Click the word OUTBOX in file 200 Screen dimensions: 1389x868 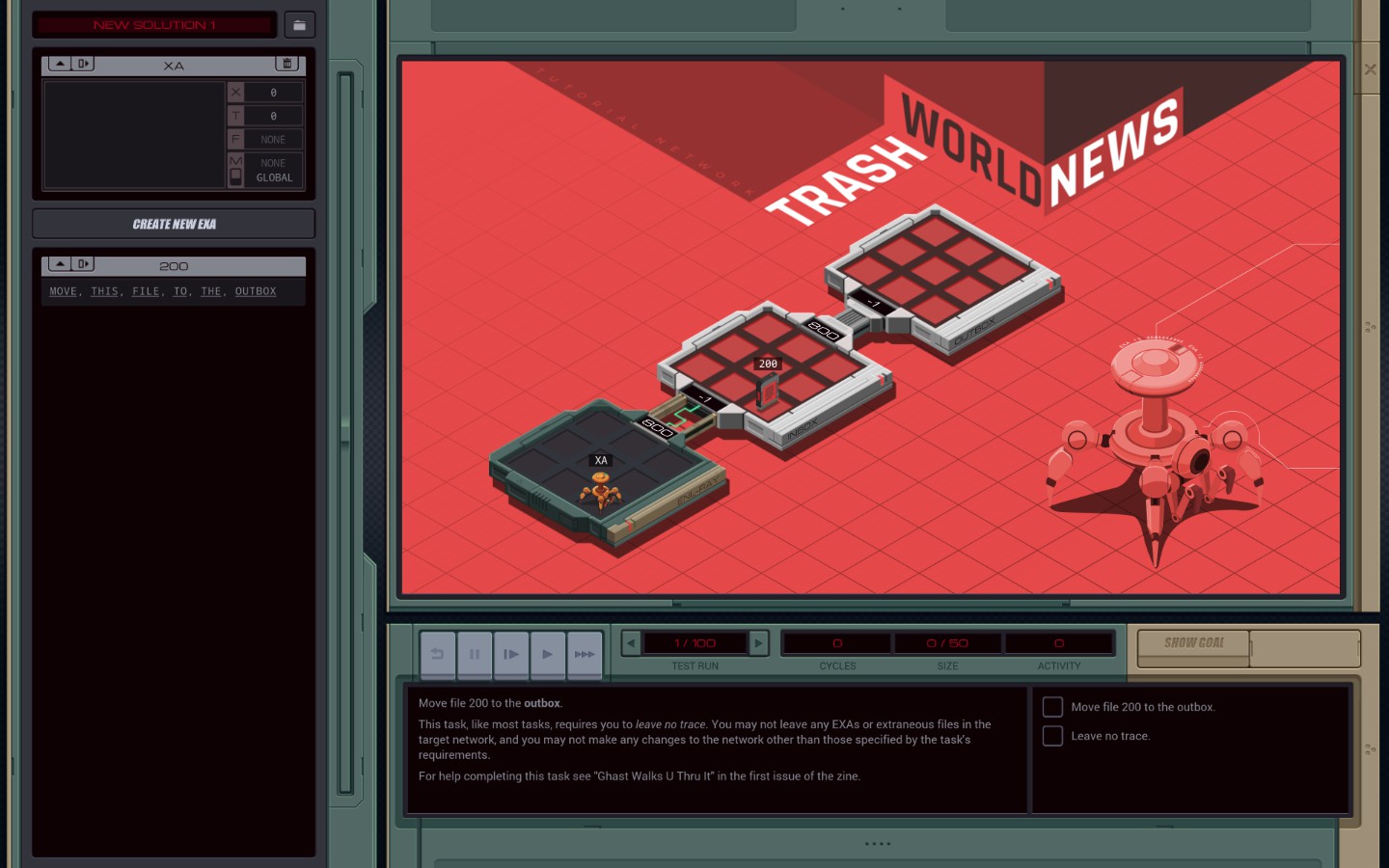(x=256, y=291)
